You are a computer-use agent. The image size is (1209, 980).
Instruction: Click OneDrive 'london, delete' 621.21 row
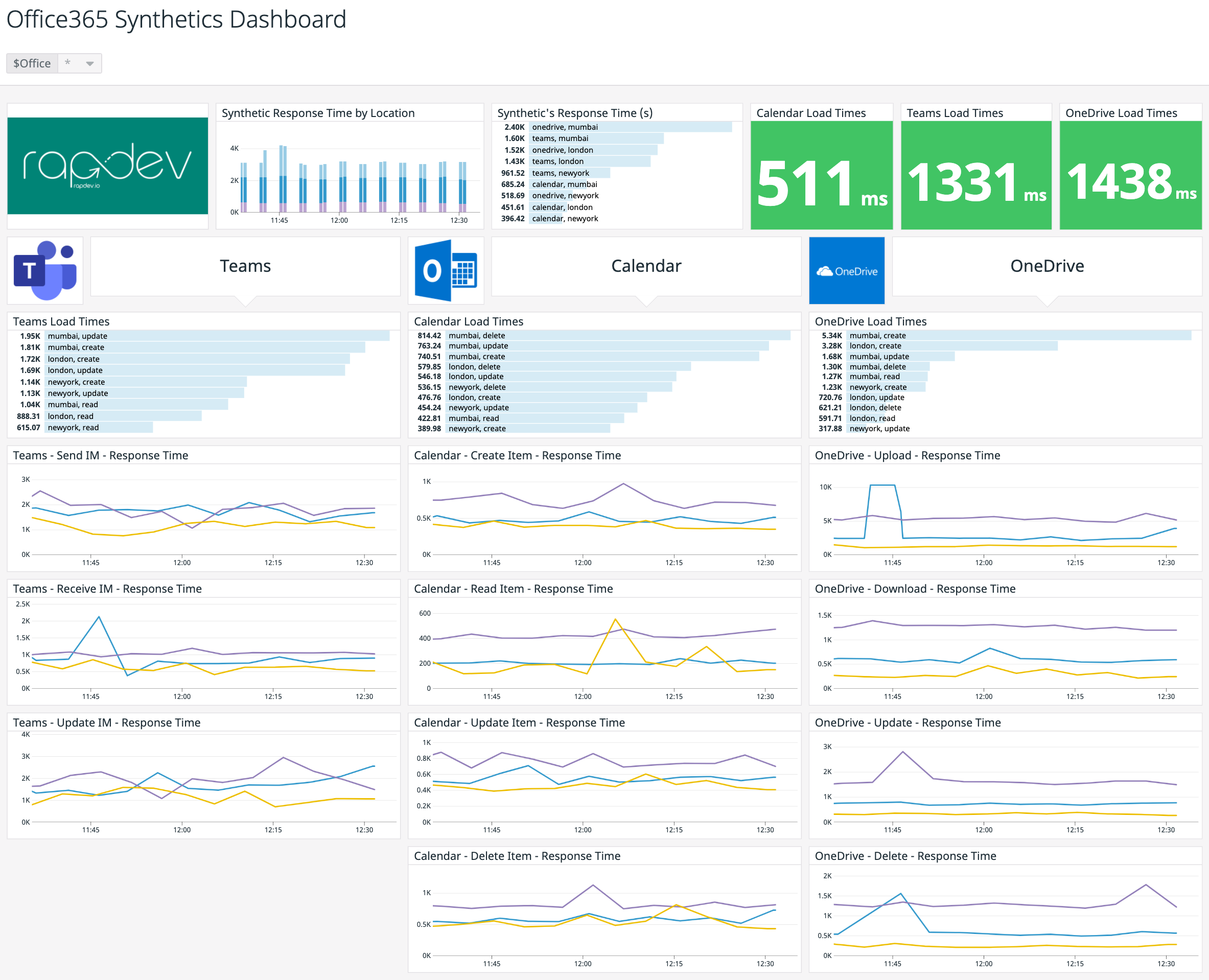pos(1005,408)
